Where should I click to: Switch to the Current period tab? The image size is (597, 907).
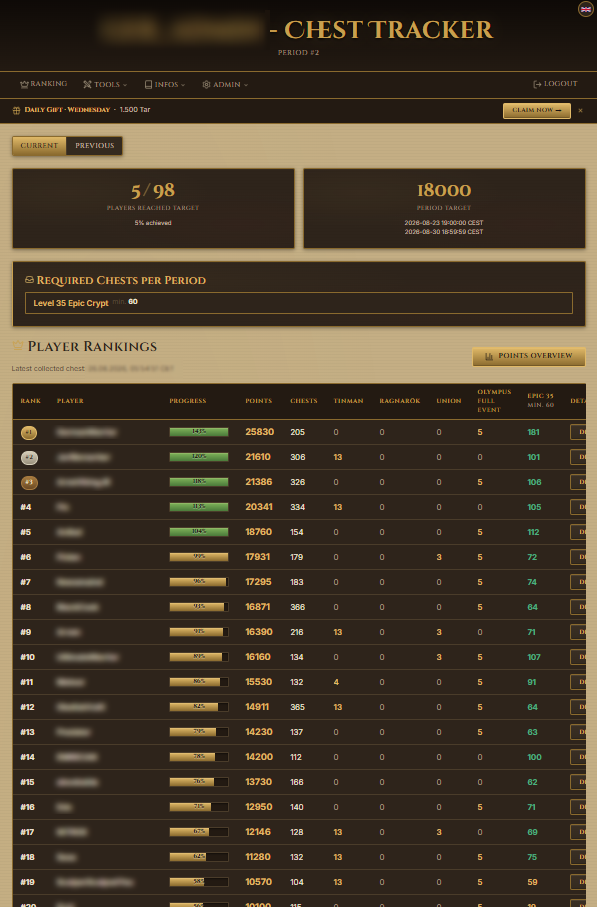click(39, 146)
